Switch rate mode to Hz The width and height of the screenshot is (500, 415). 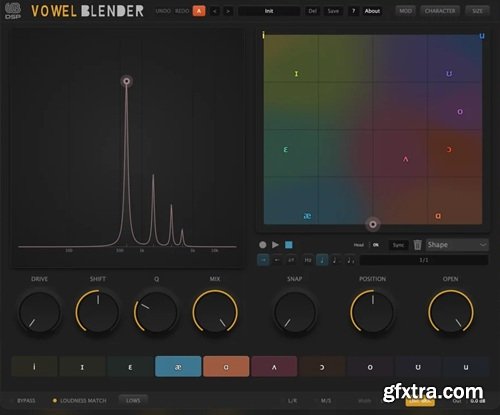308,260
